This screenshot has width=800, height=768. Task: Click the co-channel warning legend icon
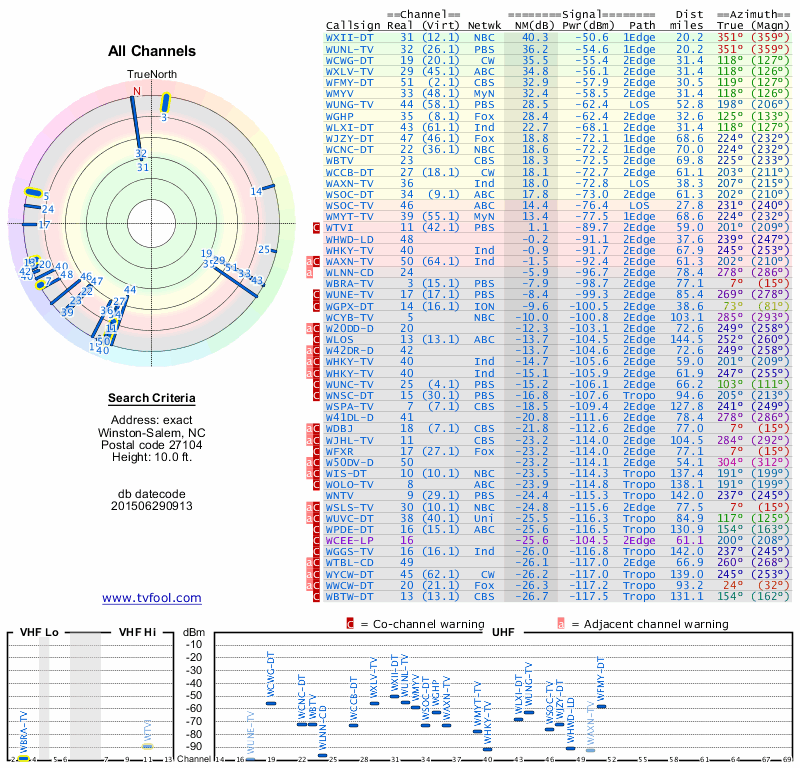(x=350, y=624)
